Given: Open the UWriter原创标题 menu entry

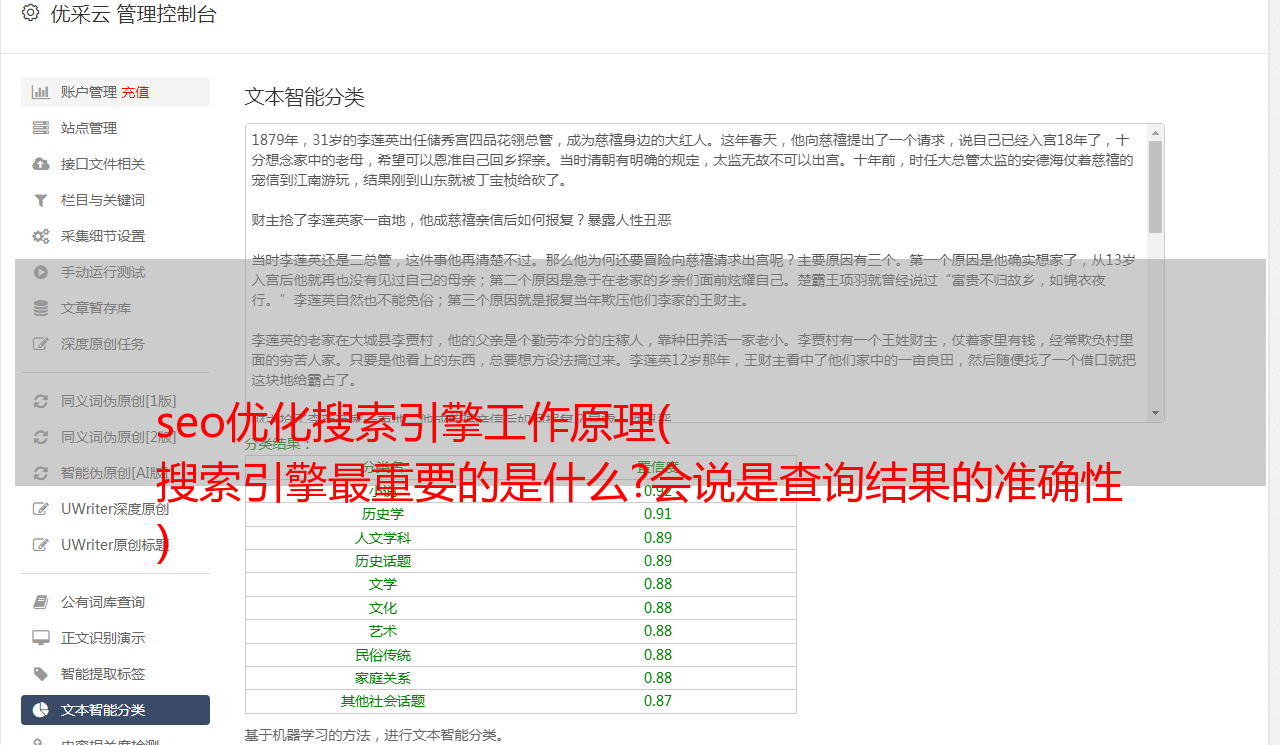Looking at the screenshot, I should click(x=115, y=545).
